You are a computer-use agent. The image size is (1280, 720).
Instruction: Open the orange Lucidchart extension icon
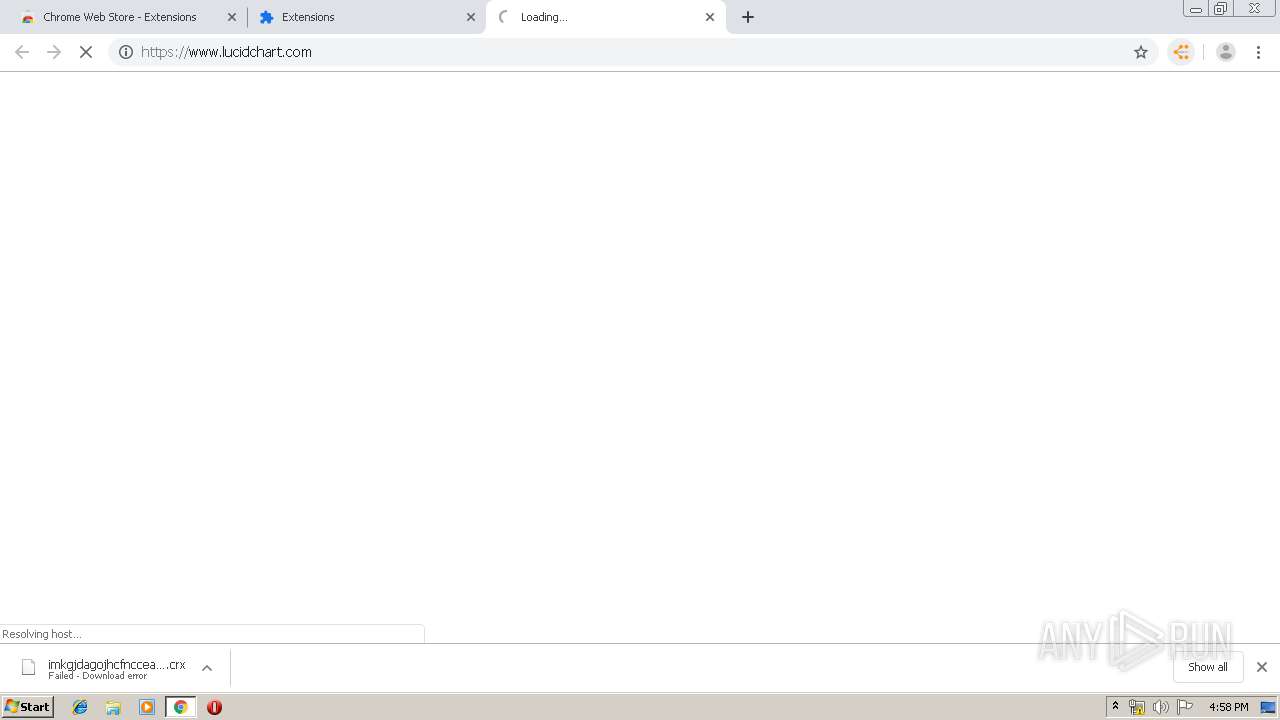click(x=1182, y=52)
